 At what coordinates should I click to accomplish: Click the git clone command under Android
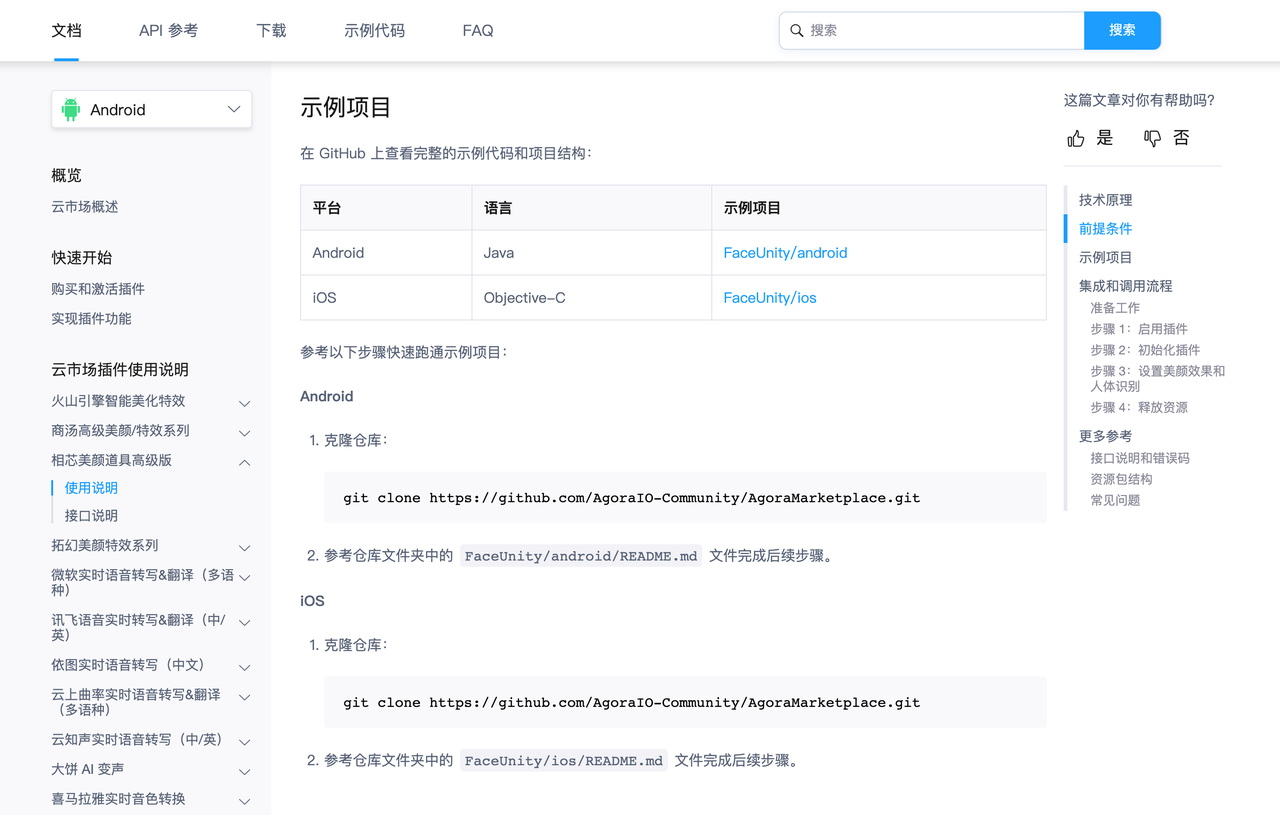[631, 498]
